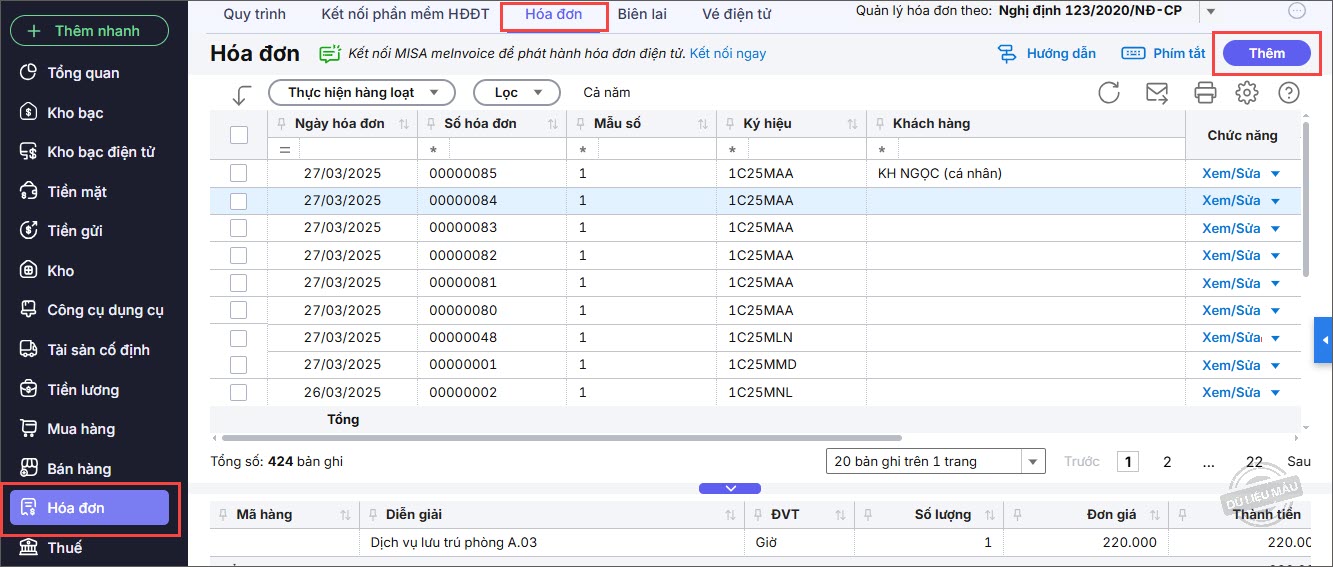This screenshot has height=567, width=1333.
Task: Click the refresh icon in the toolbar
Action: [x=1109, y=93]
